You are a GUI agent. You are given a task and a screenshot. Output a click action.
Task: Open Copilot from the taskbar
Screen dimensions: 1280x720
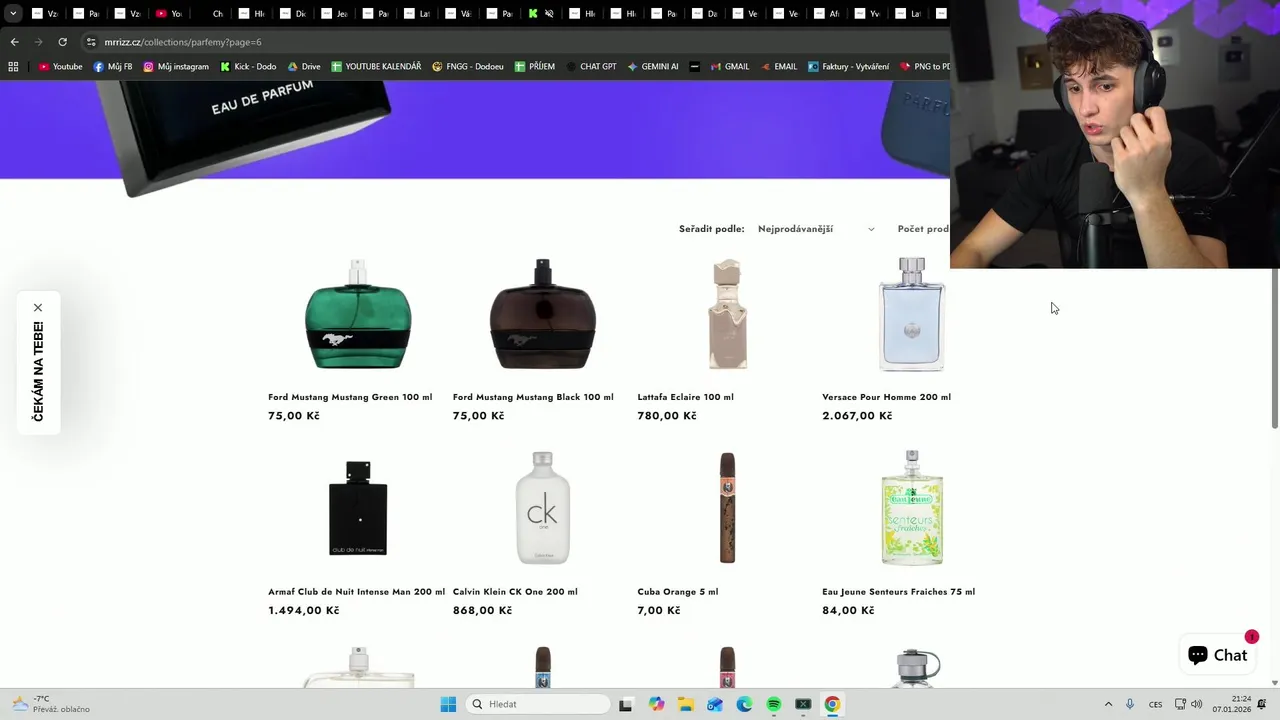coord(656,704)
